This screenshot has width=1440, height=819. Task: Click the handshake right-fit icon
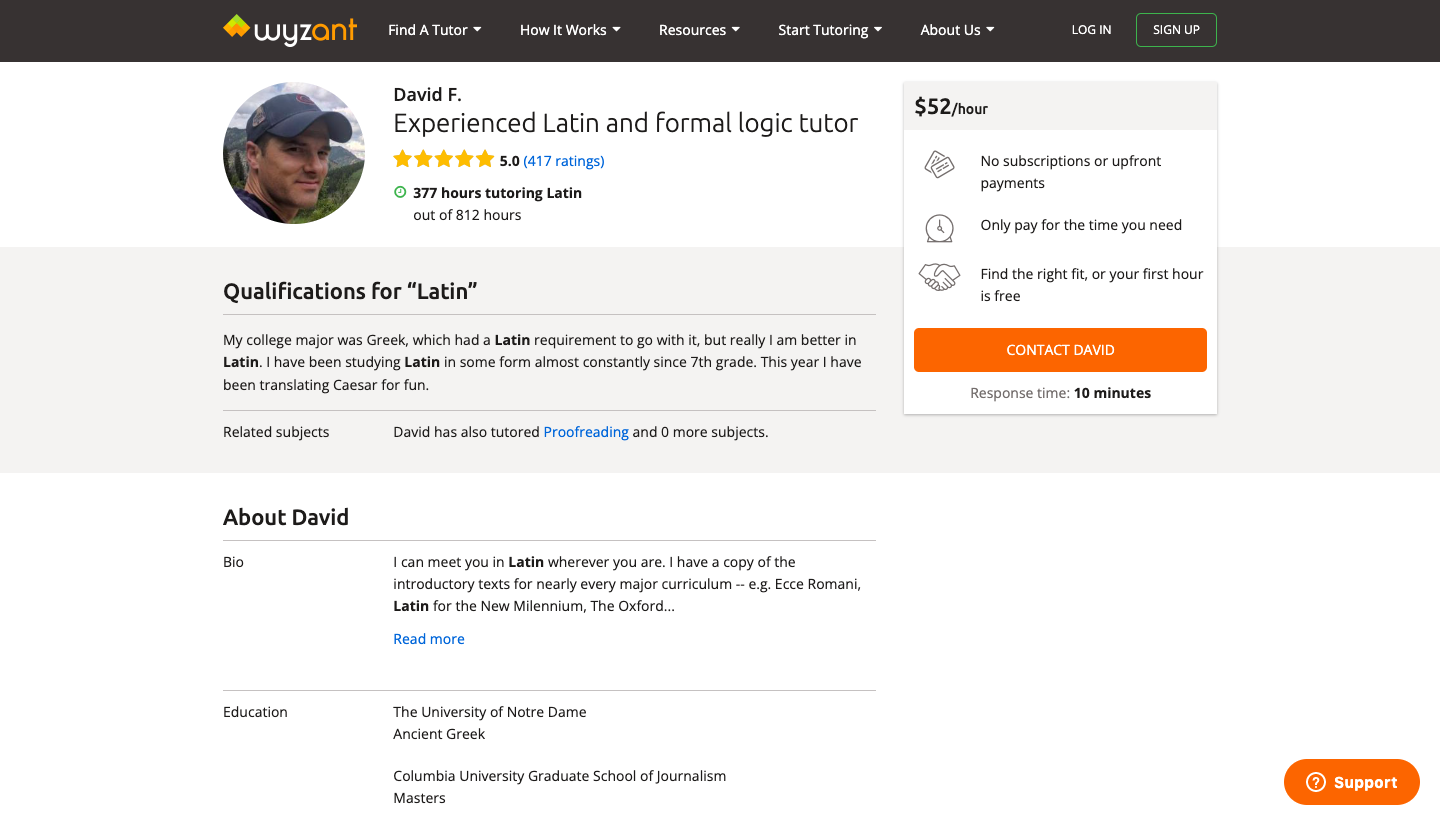(x=939, y=276)
